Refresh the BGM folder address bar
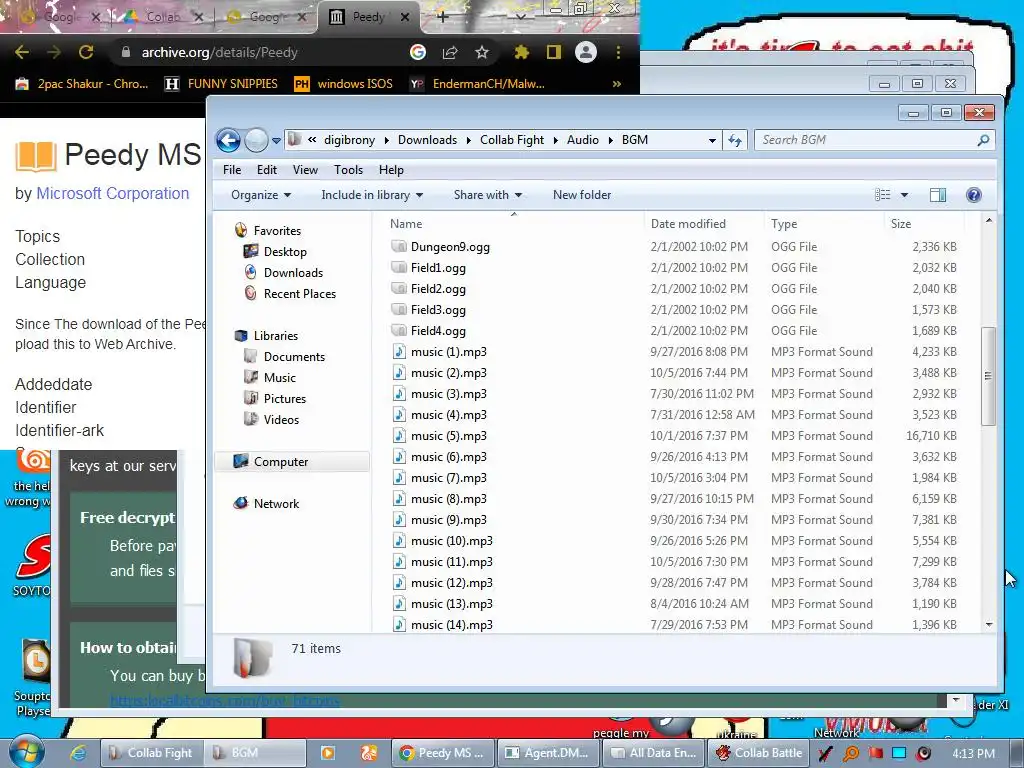Screen dimensions: 1024x768 tap(735, 140)
